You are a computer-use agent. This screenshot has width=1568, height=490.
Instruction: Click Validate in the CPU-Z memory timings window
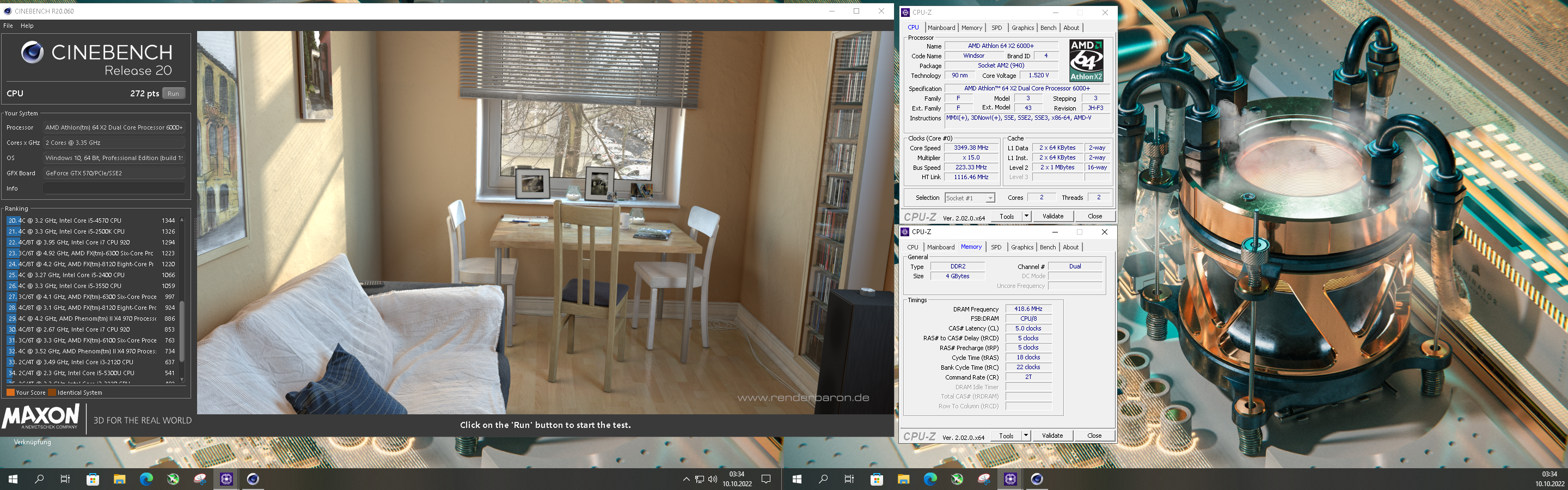(1052, 436)
